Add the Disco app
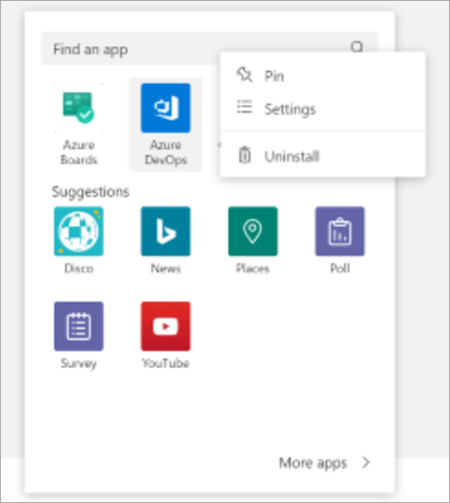The image size is (450, 503). pyautogui.click(x=79, y=231)
